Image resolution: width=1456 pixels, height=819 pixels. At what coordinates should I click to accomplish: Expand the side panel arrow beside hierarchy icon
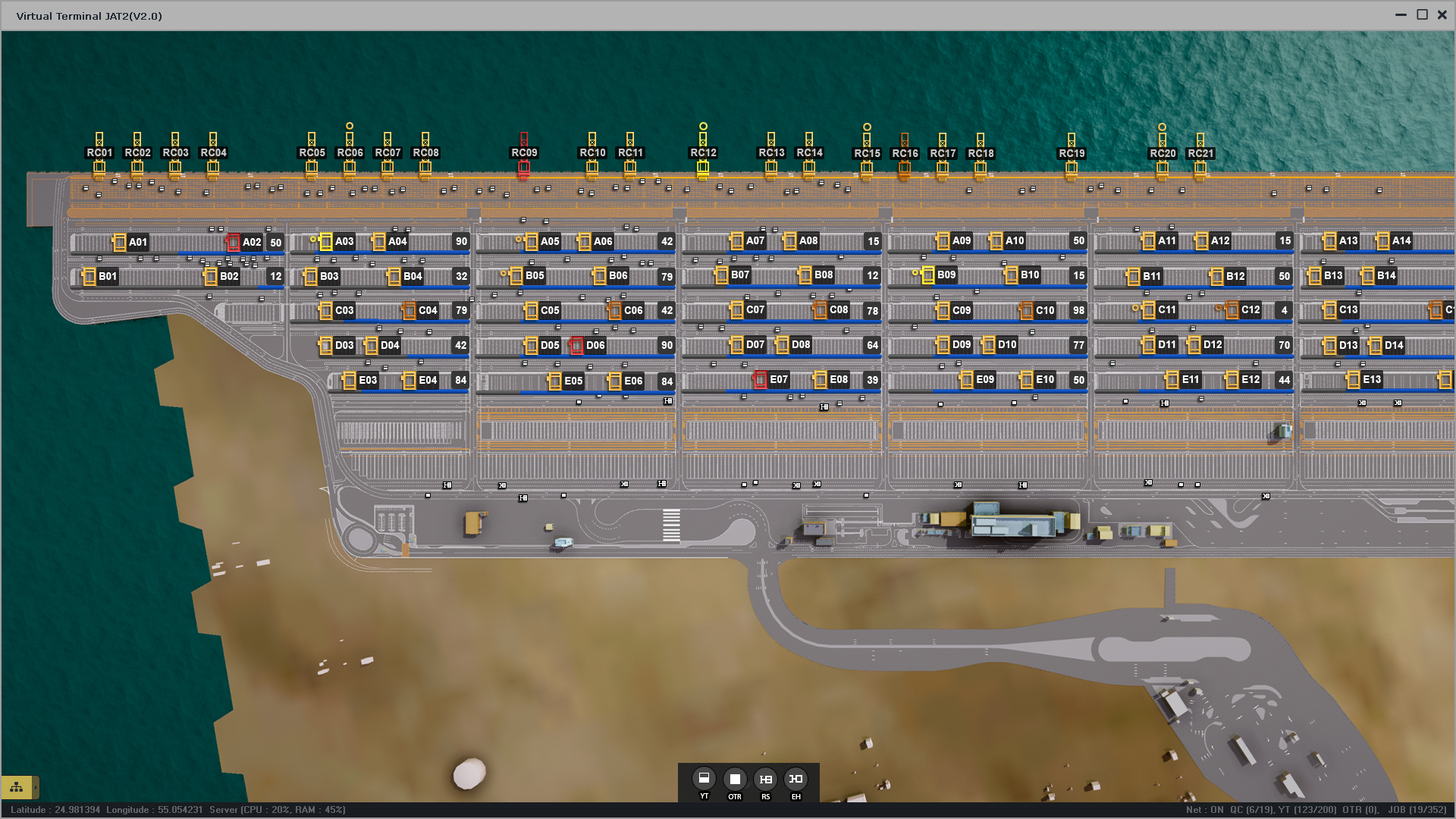pyautogui.click(x=35, y=787)
